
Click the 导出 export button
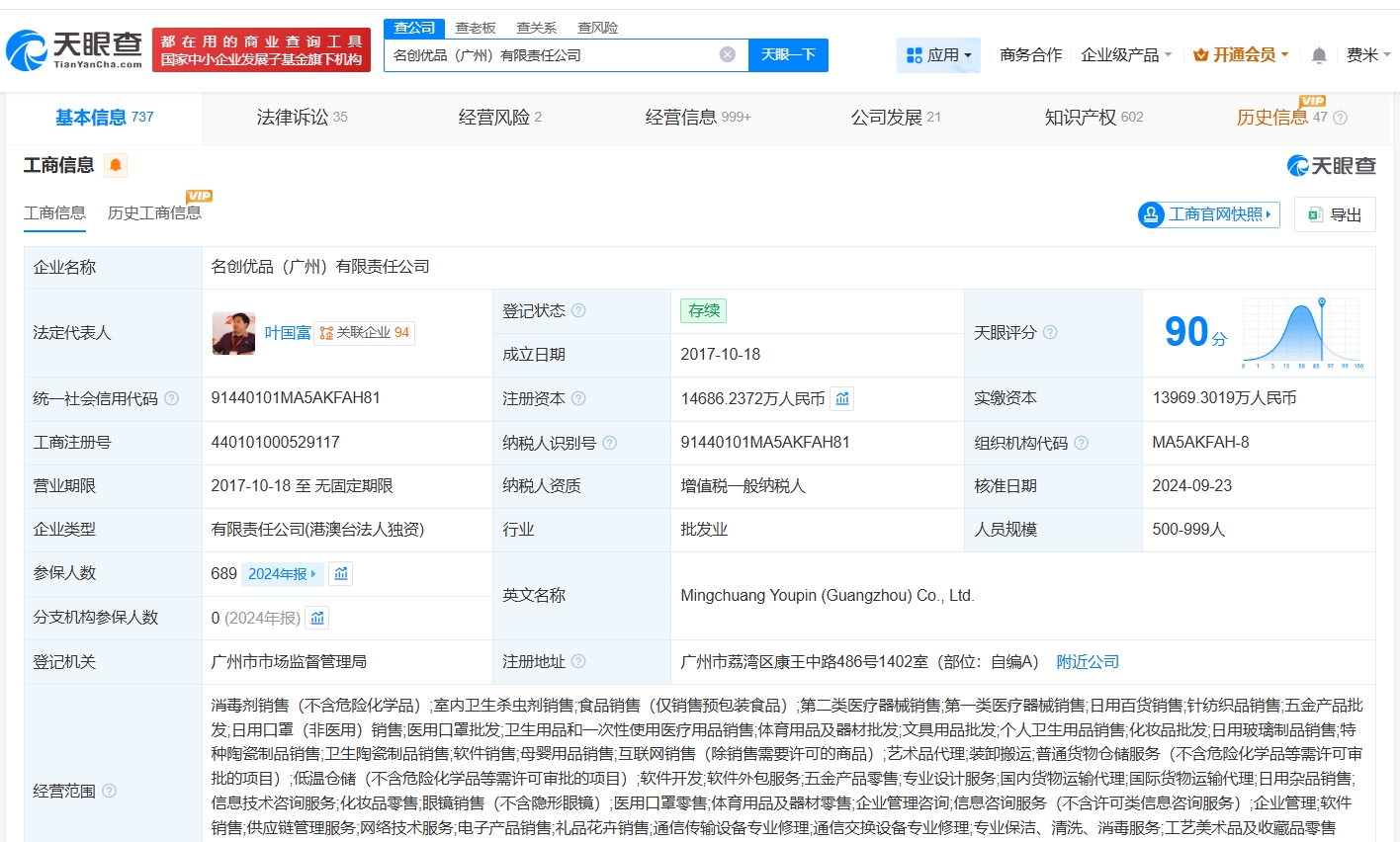1335,214
